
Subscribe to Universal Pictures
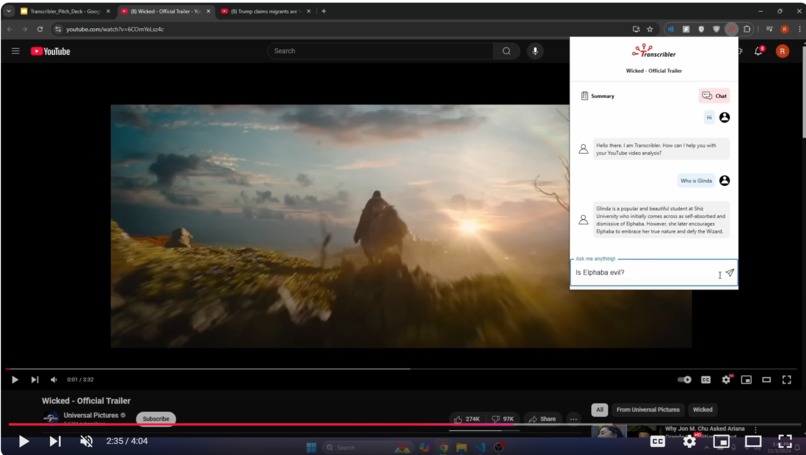pyautogui.click(x=156, y=419)
